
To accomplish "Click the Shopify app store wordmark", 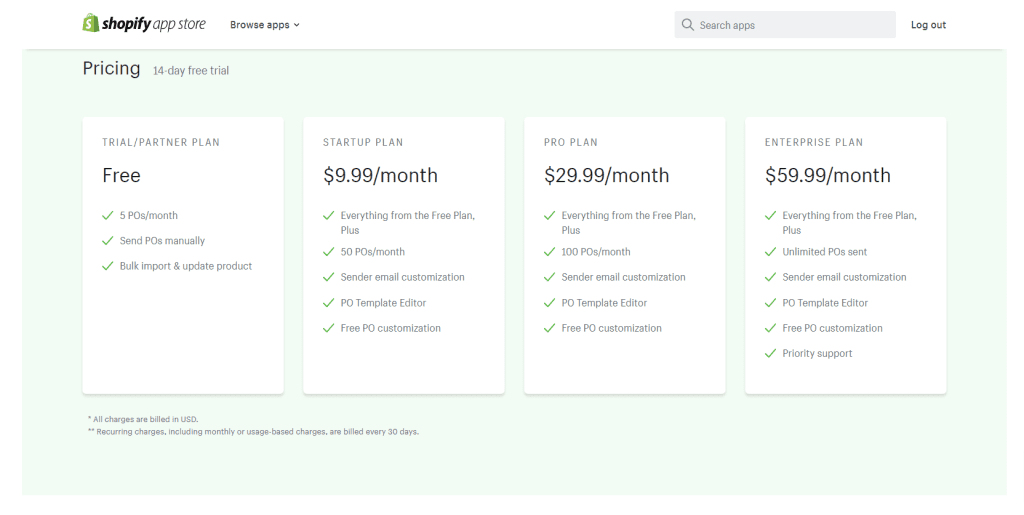I will (x=153, y=24).
